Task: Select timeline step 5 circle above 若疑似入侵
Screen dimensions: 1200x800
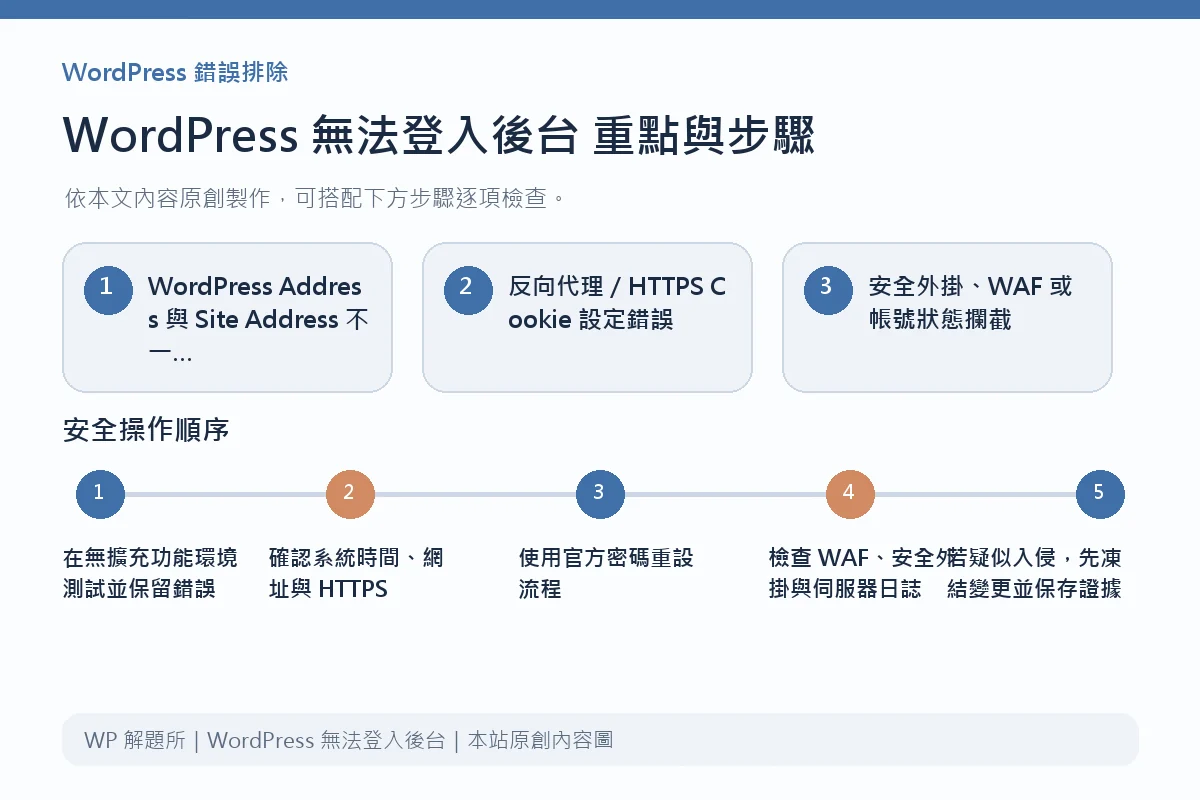Action: coord(1100,494)
